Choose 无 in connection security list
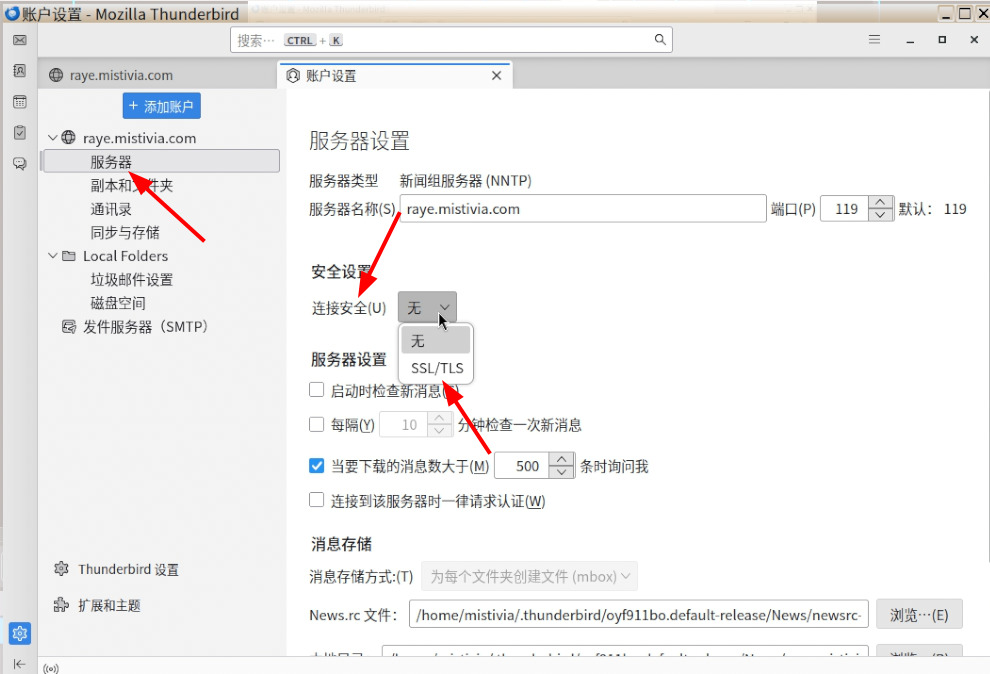The image size is (990, 674). pos(436,341)
